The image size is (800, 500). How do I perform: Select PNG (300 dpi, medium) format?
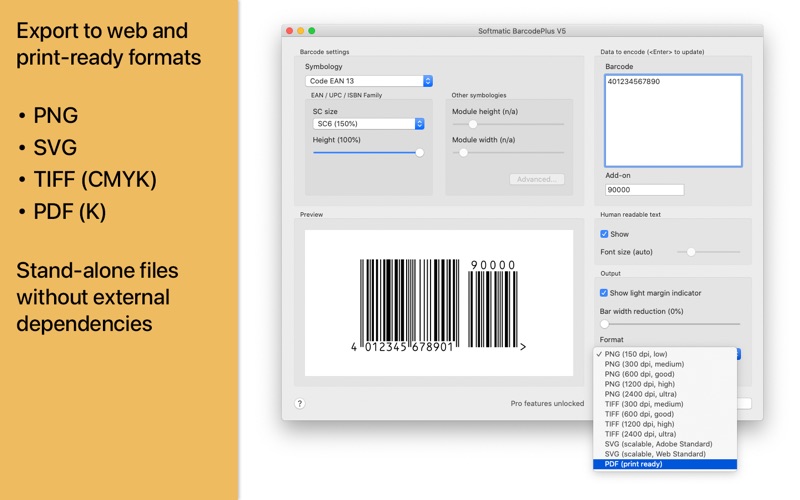(x=665, y=364)
